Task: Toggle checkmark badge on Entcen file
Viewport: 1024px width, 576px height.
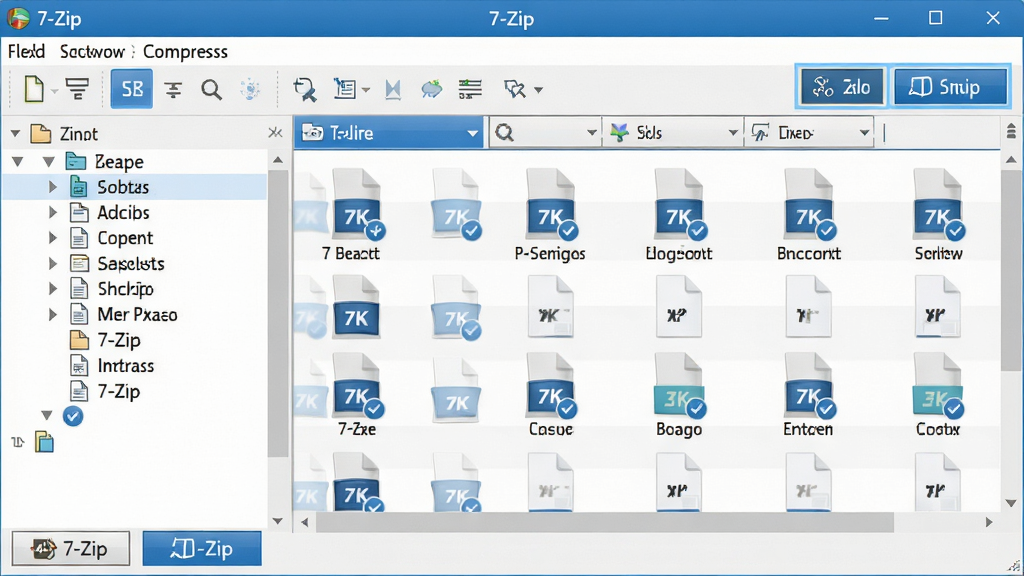Action: tap(826, 409)
